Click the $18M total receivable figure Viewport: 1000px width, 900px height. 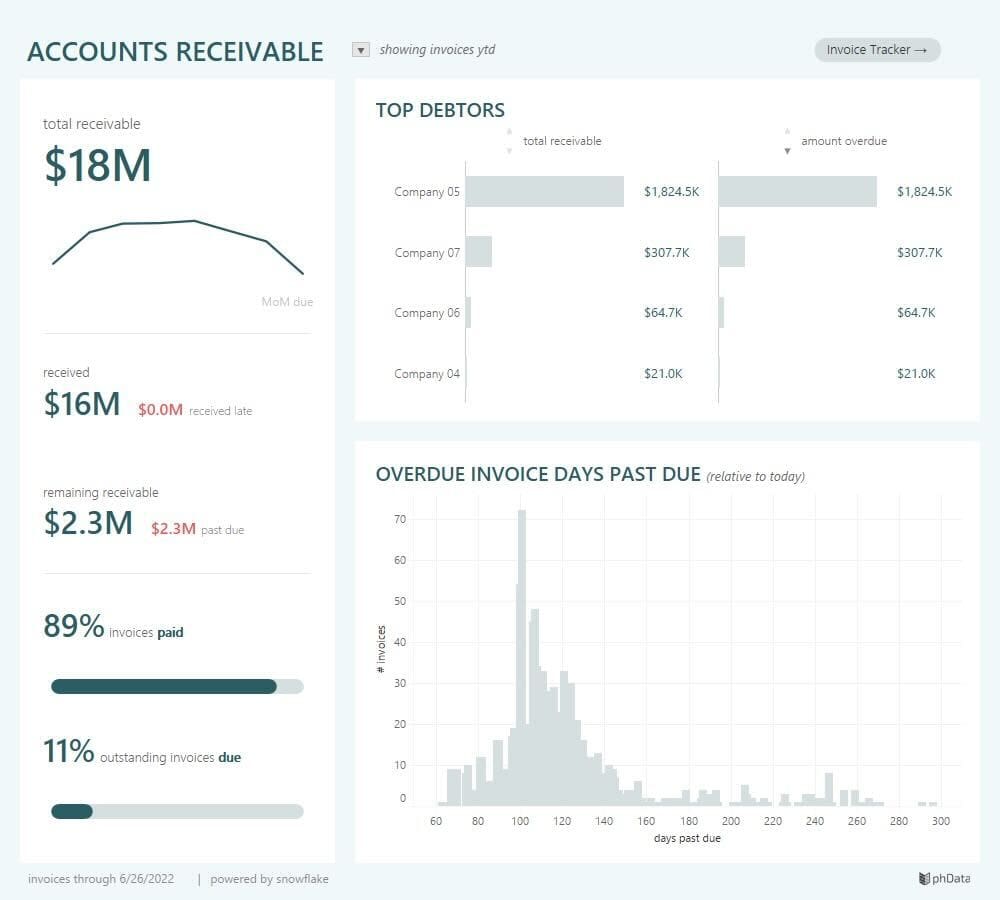pyautogui.click(x=97, y=165)
